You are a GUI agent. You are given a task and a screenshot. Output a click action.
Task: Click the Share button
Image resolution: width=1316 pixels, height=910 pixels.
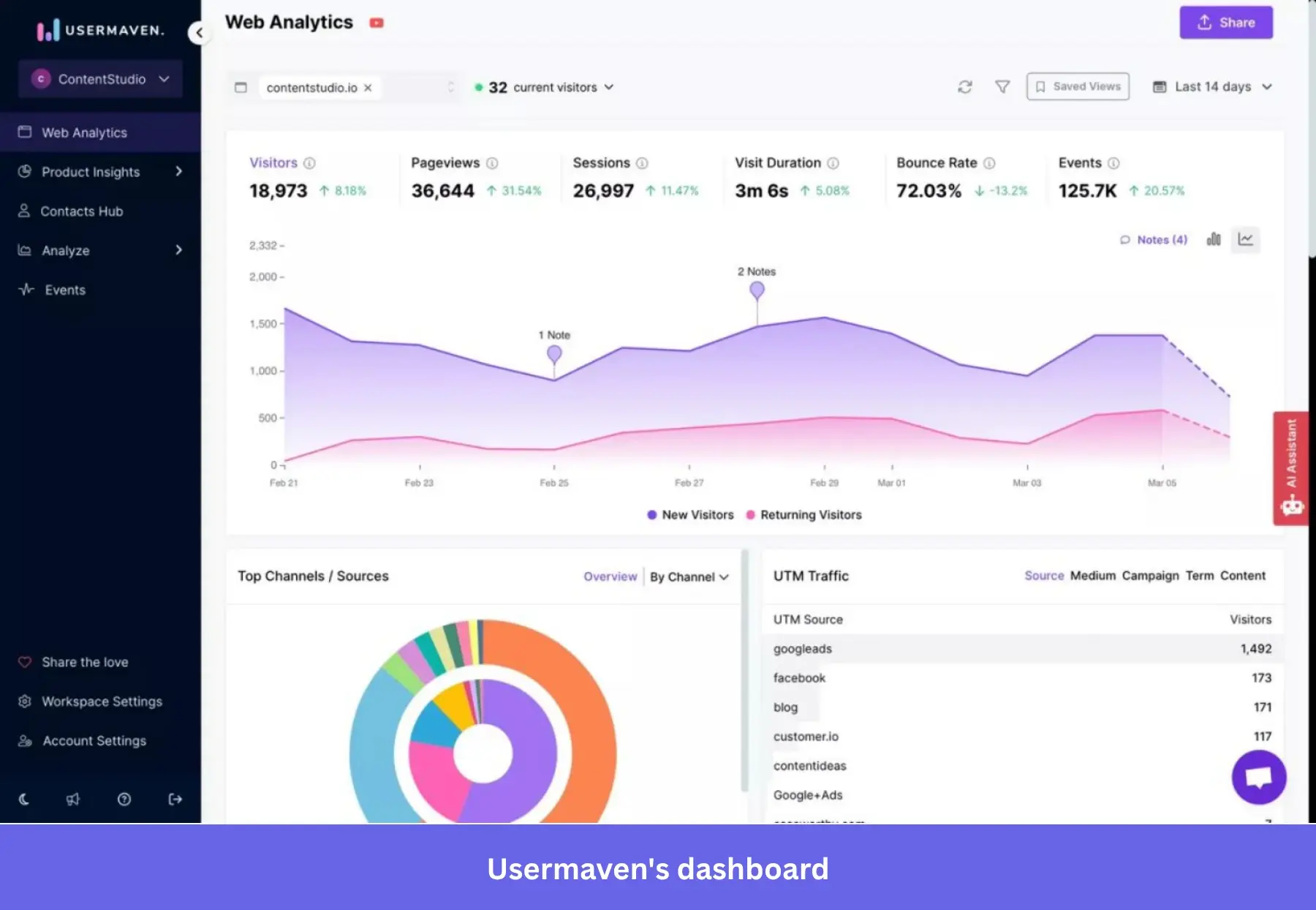1226,22
